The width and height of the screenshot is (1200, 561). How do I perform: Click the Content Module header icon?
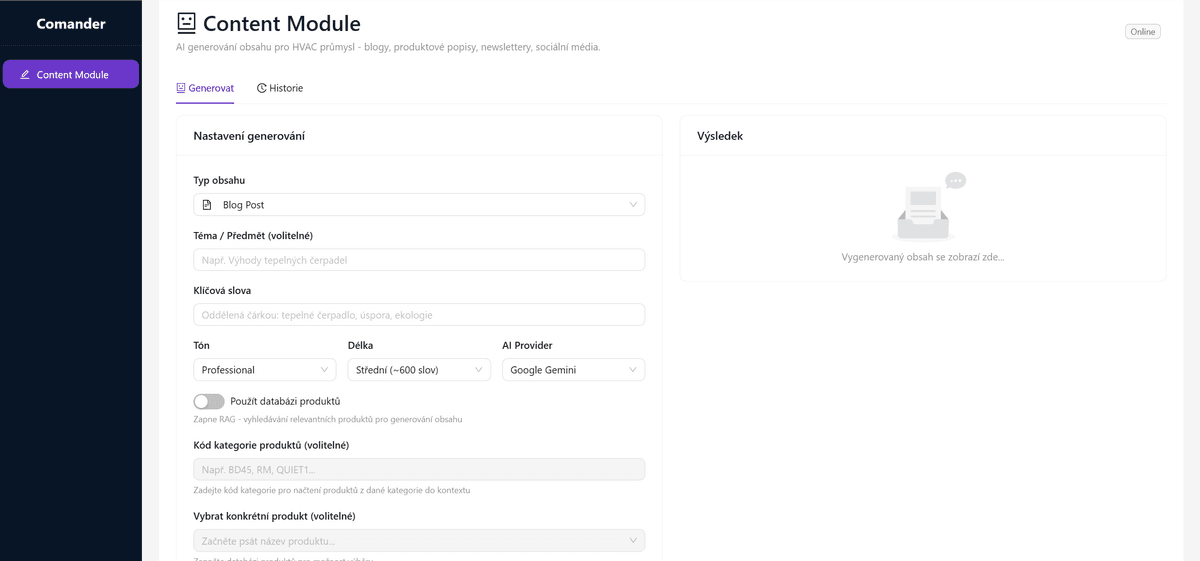click(x=186, y=23)
